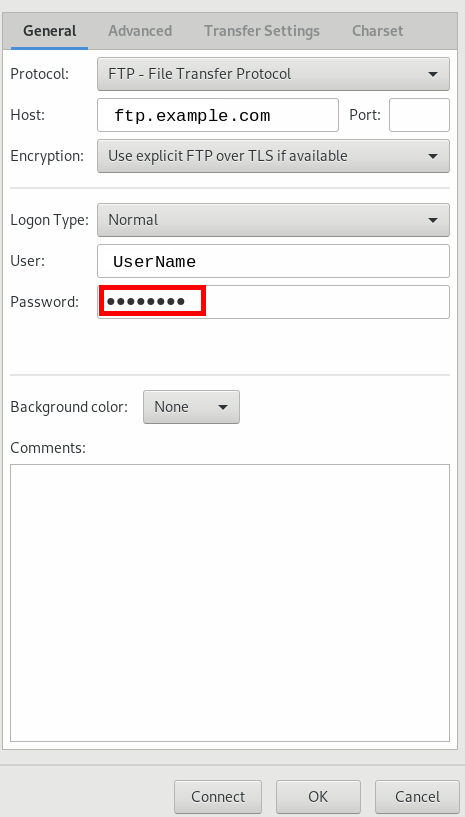Switch to the Advanced tab
The width and height of the screenshot is (465, 817).
pos(140,31)
